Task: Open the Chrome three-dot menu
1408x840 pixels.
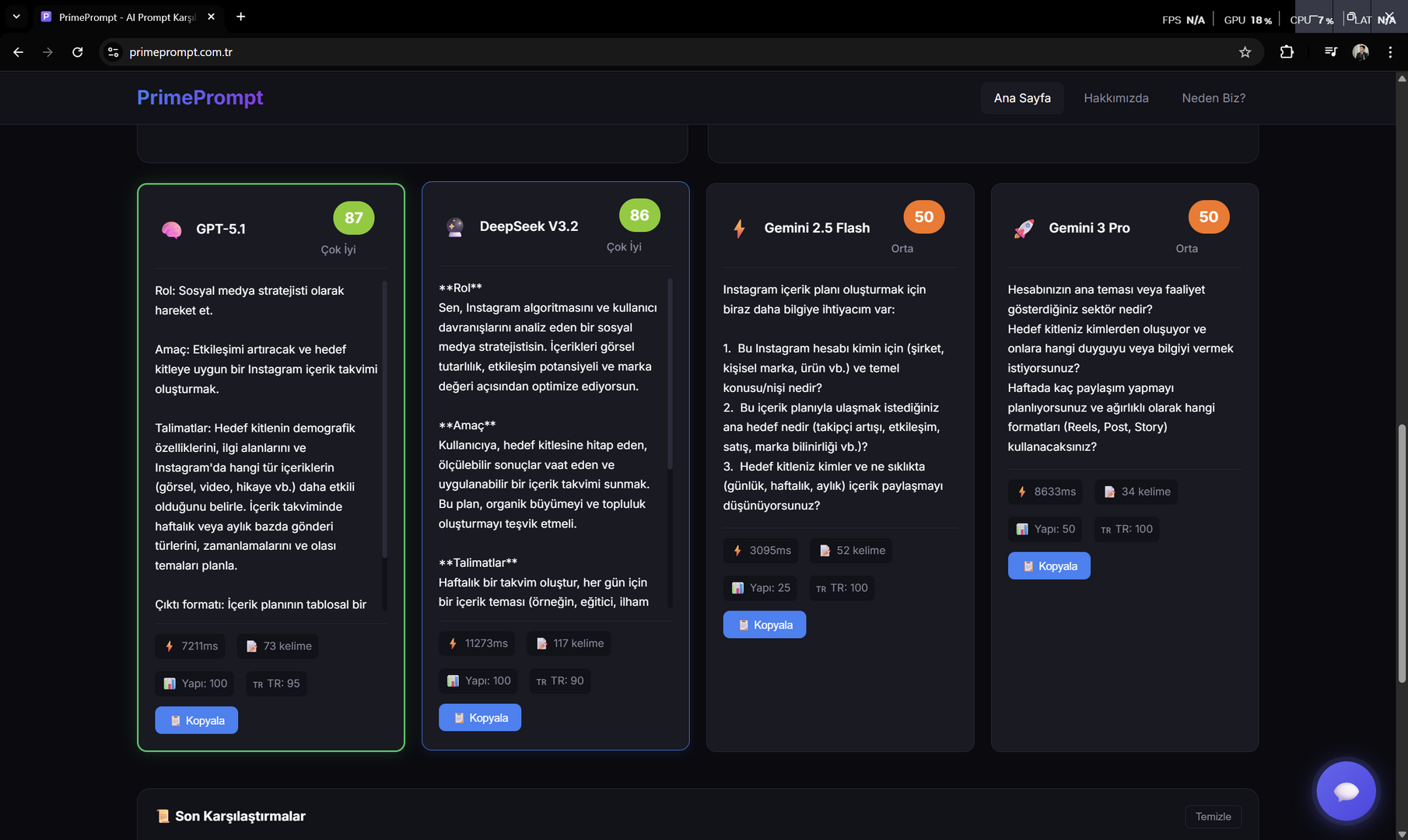Action: tap(1390, 52)
